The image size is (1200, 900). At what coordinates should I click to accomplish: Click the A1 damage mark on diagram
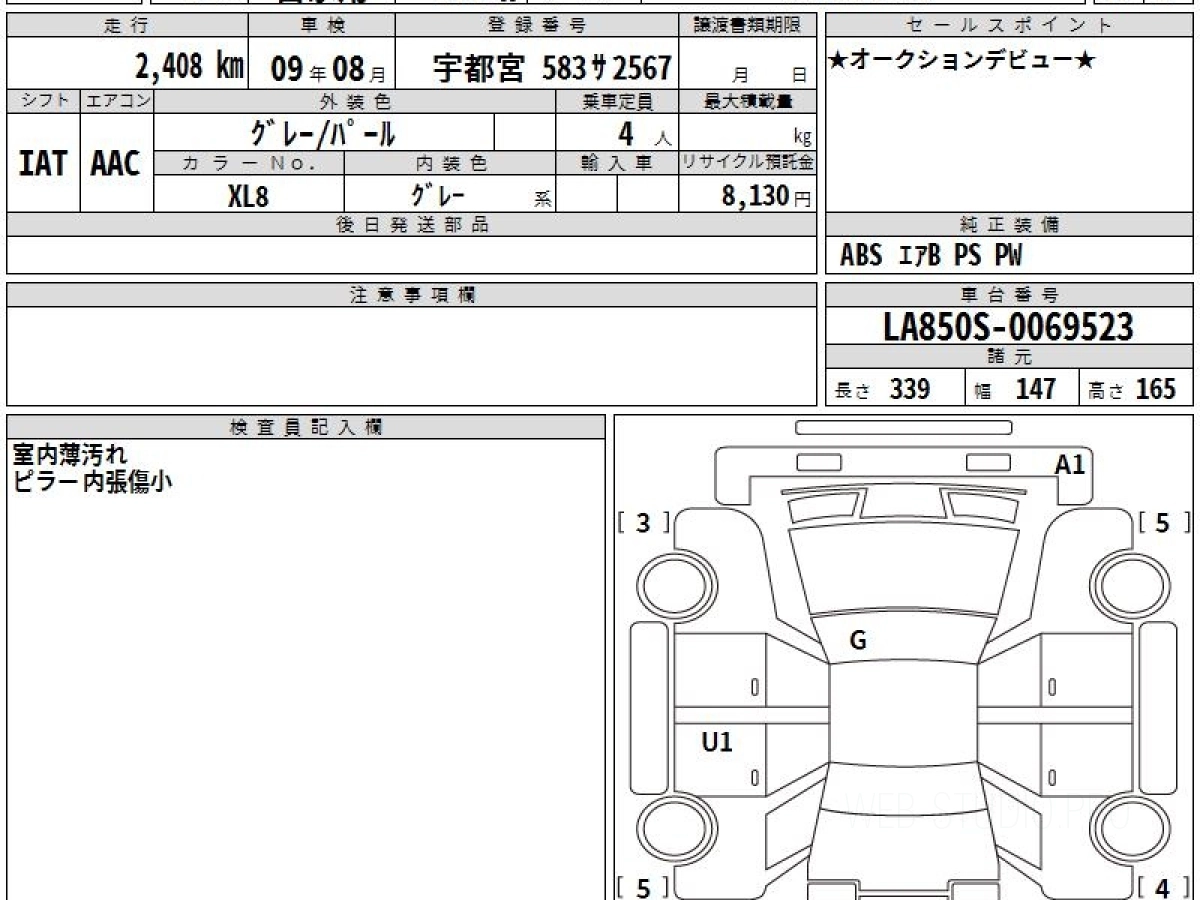pyautogui.click(x=1069, y=464)
